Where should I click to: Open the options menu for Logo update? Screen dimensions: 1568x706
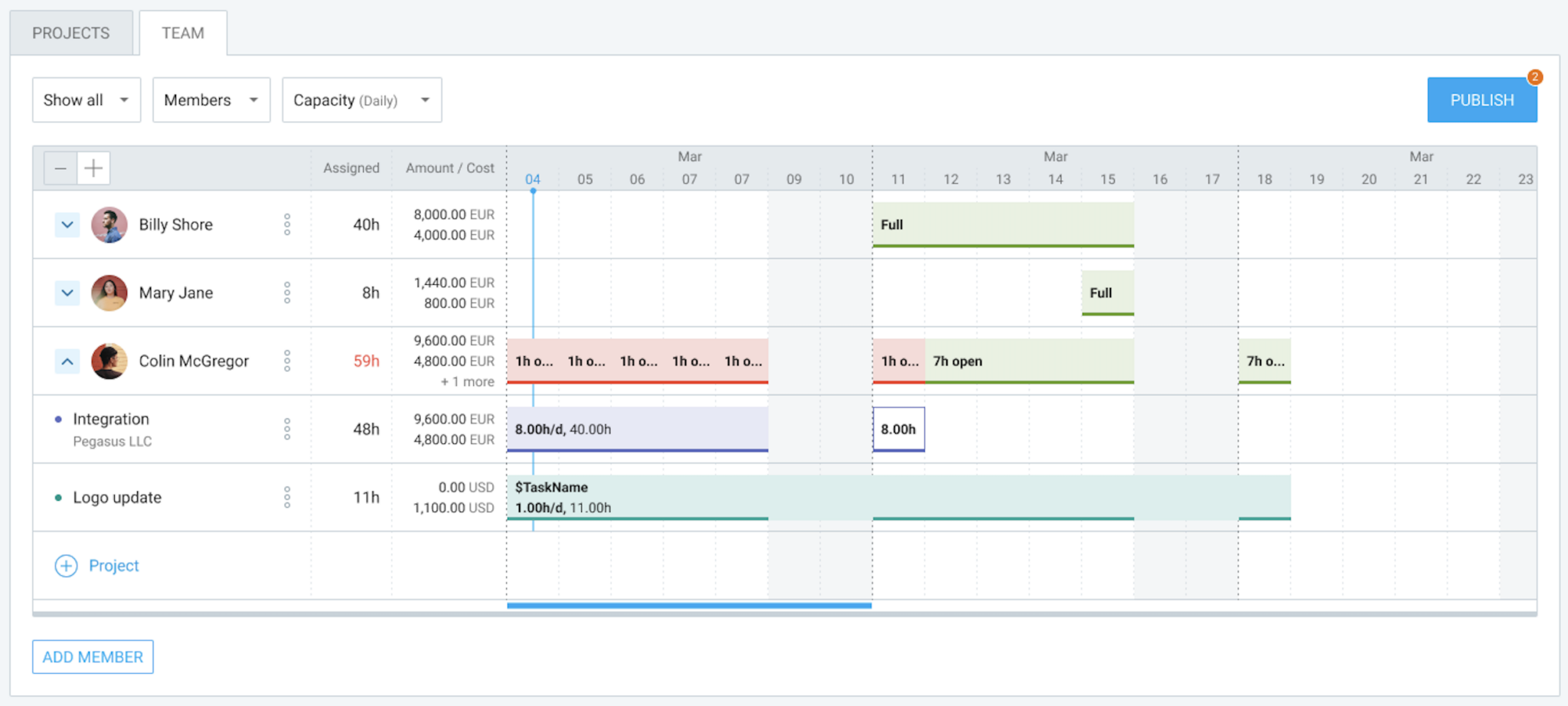tap(287, 497)
